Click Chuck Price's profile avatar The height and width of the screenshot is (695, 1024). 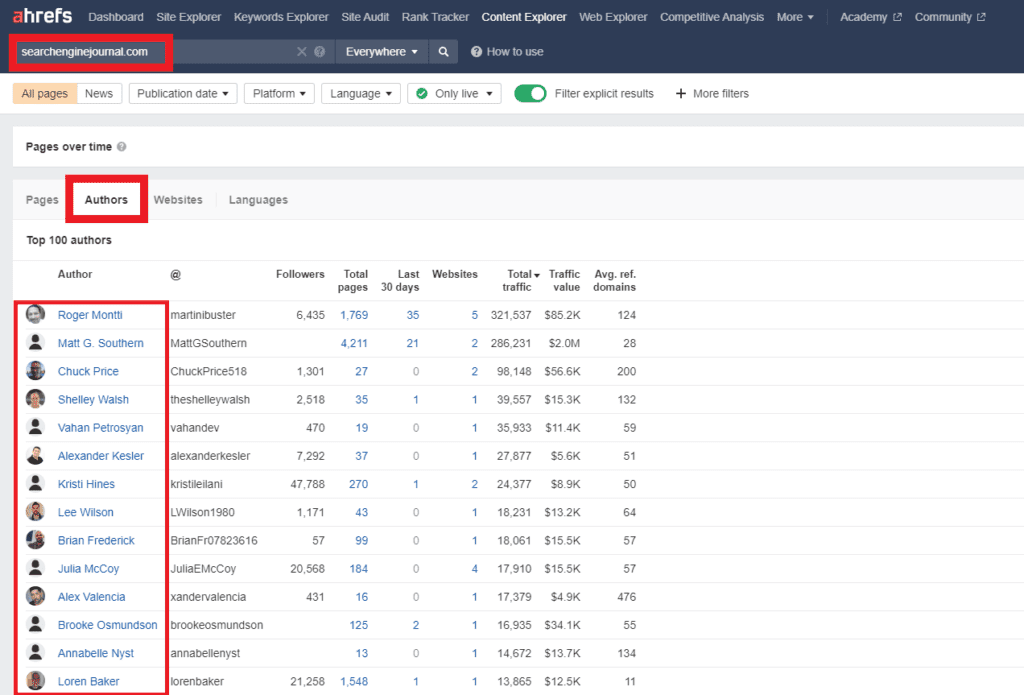click(35, 370)
